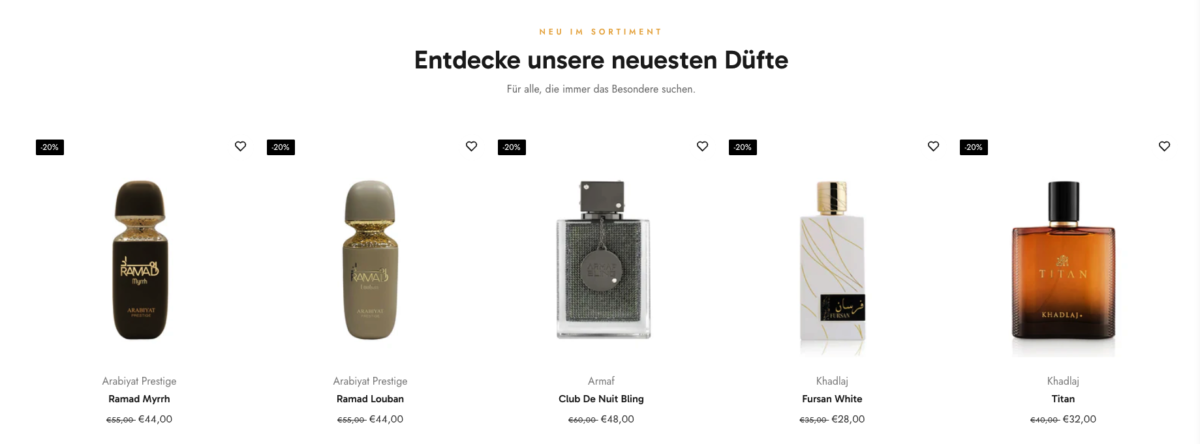Go to Club De Nuit Bling product page
1200x444 pixels.
click(601, 399)
